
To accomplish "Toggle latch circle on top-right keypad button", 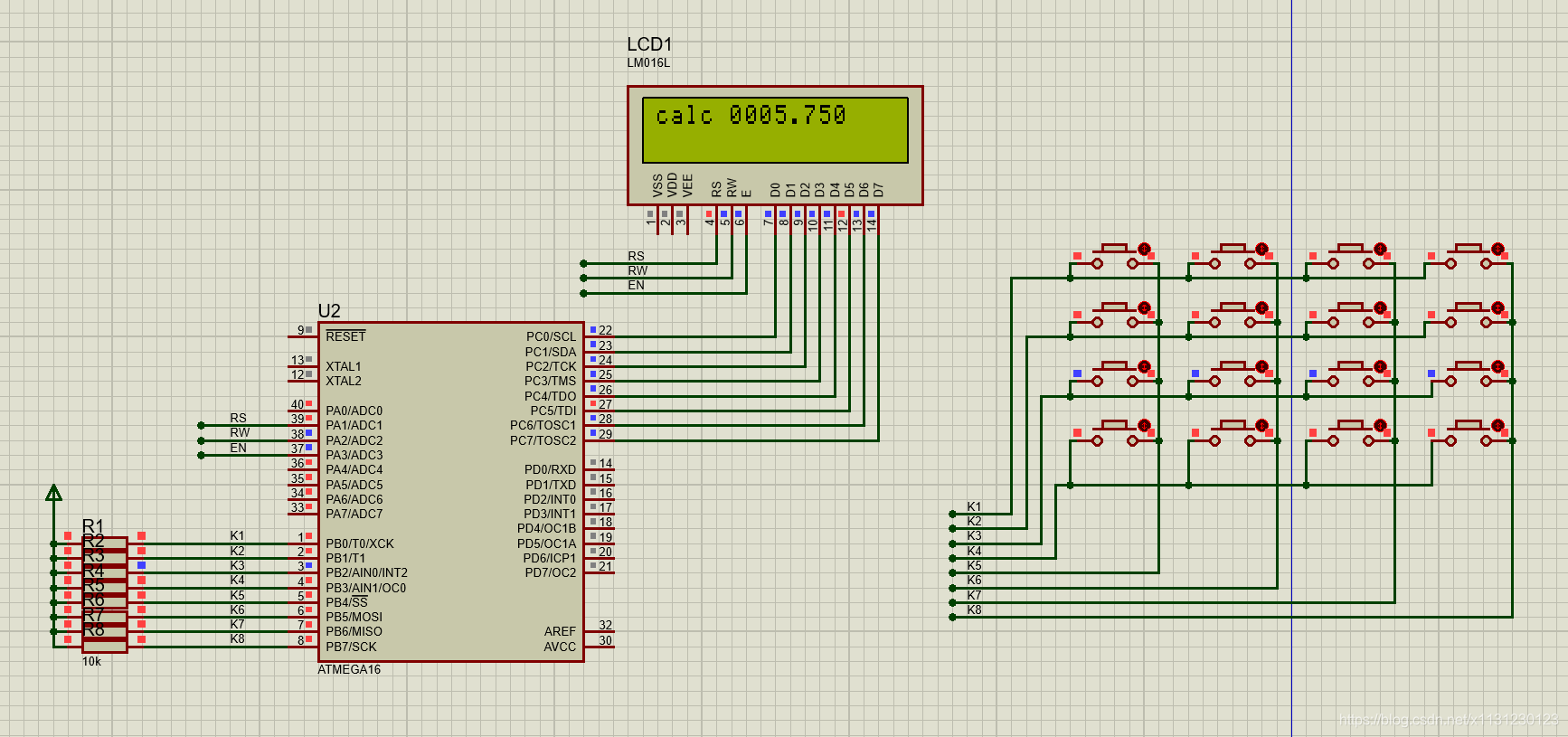I will click(x=1497, y=249).
